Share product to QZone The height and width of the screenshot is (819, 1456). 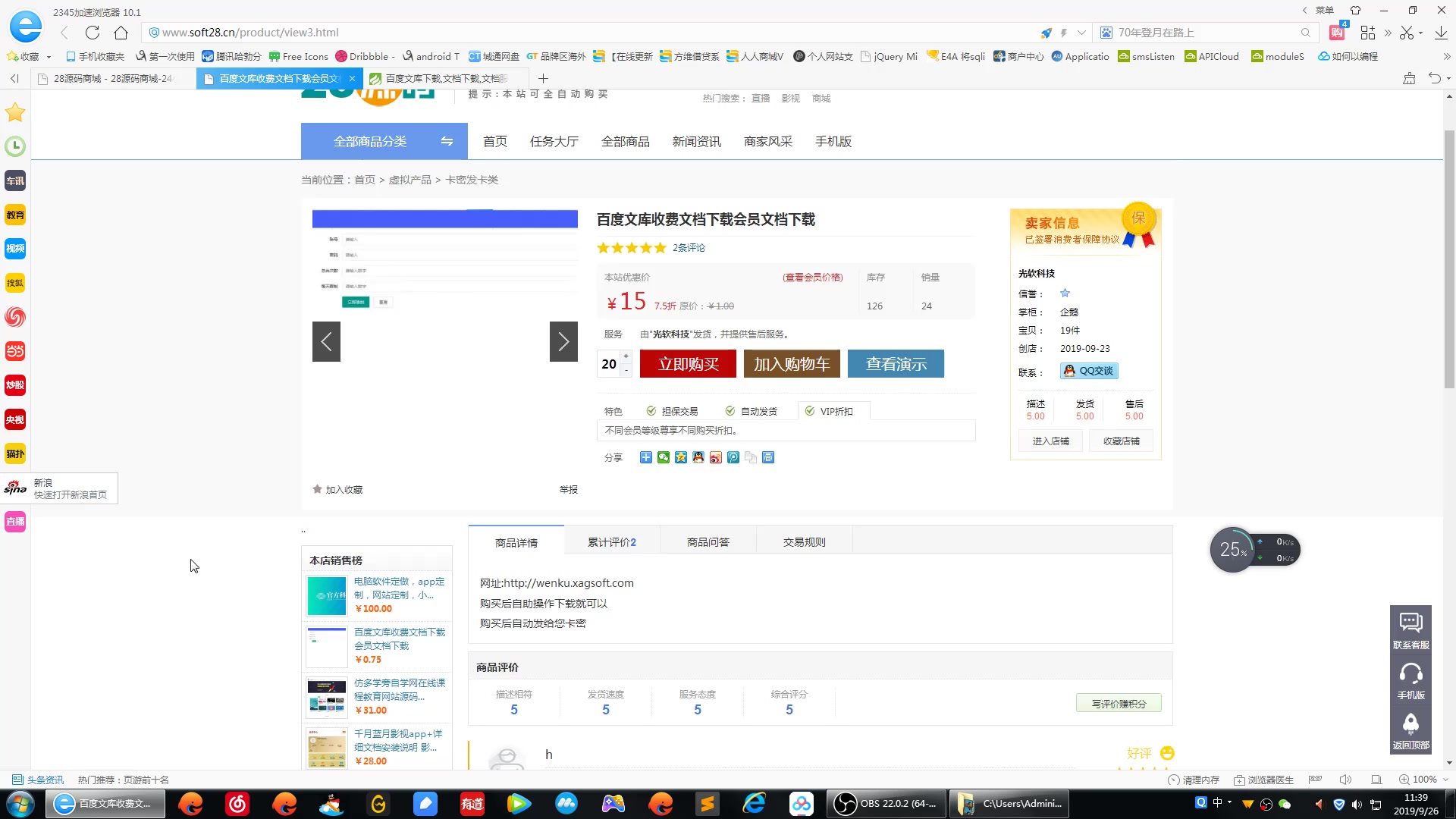[680, 457]
